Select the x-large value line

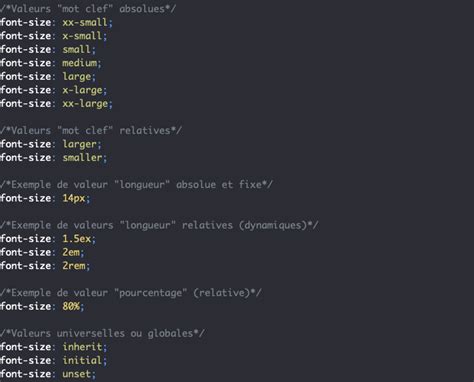coord(53,90)
